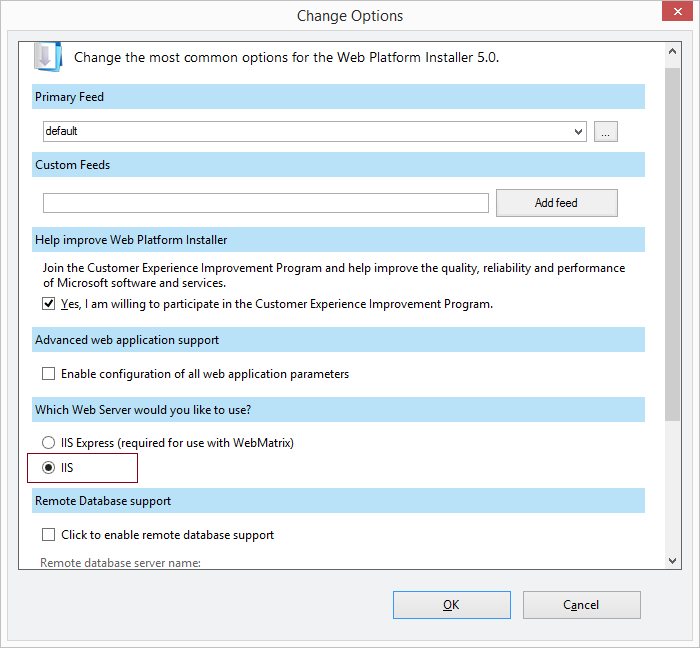
Task: Click the Advanced web application support header
Action: tap(338, 340)
